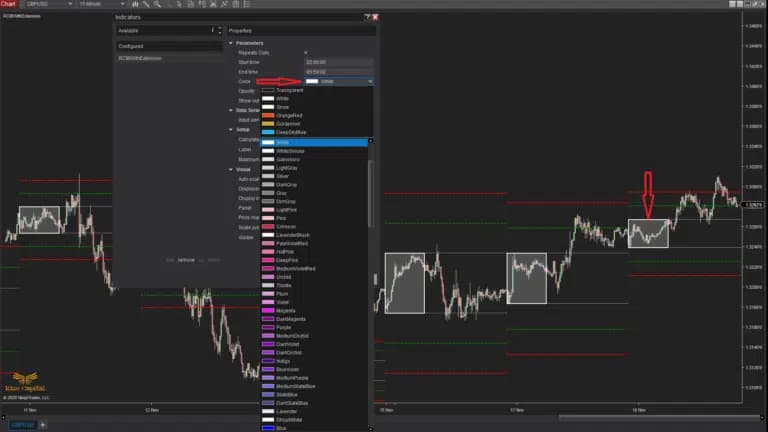Click the zoom magnifier toolbar icon
This screenshot has width=768, height=432.
pos(157,4)
